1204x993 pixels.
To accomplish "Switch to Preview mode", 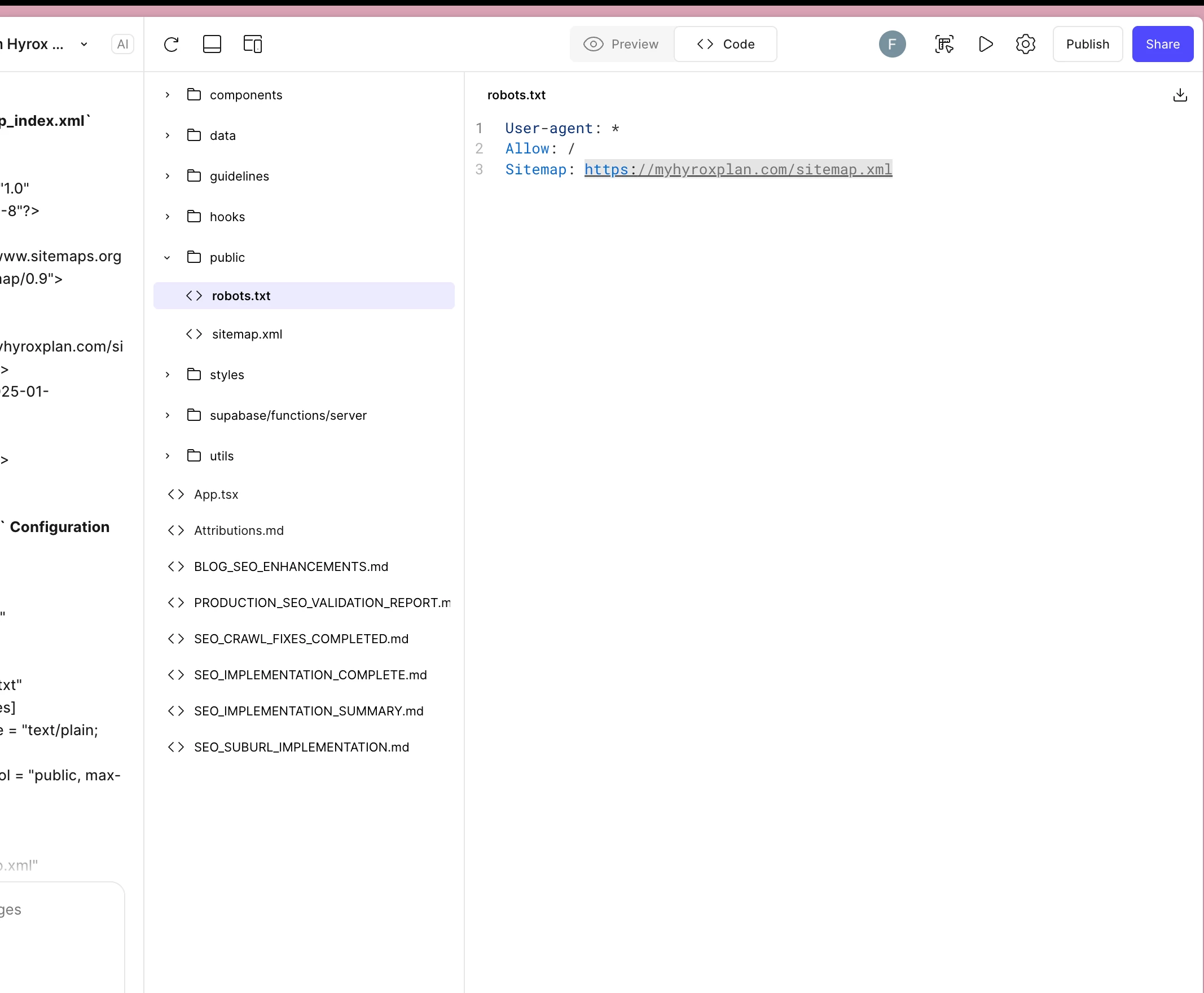I will pyautogui.click(x=621, y=44).
